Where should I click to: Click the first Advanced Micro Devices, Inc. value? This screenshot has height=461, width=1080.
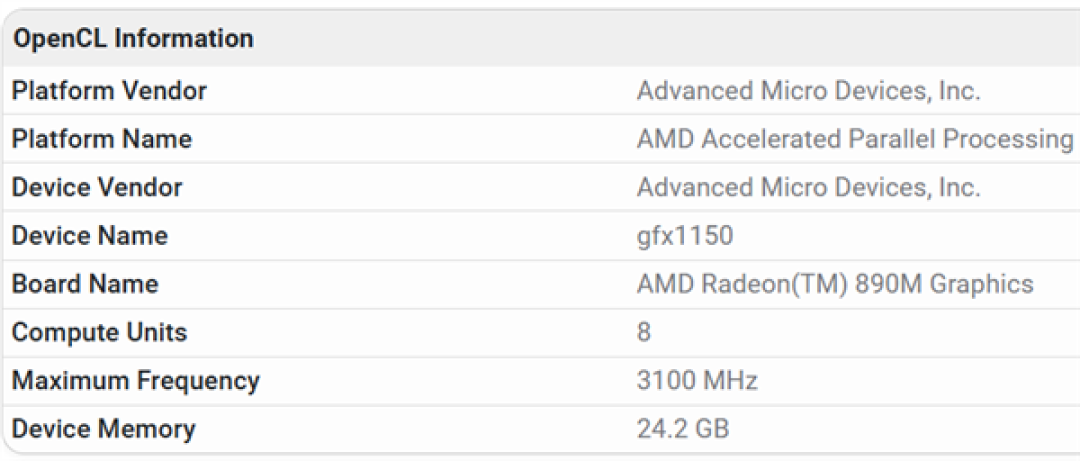point(809,90)
